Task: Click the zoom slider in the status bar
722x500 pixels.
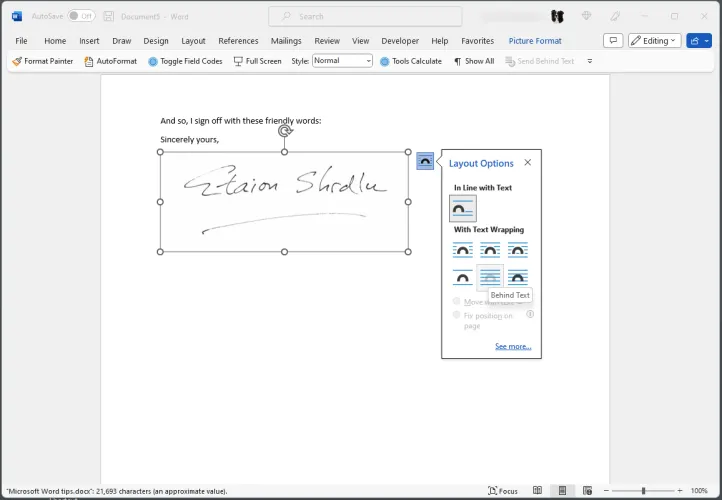Action: 643,491
